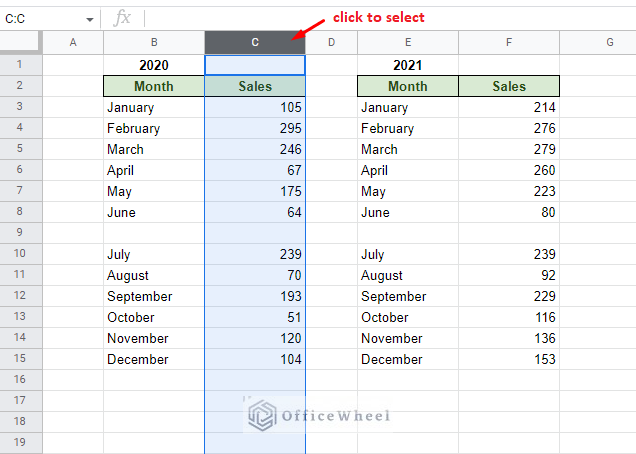This screenshot has width=636, height=454.
Task: Click the sales value 136
Action: point(509,338)
